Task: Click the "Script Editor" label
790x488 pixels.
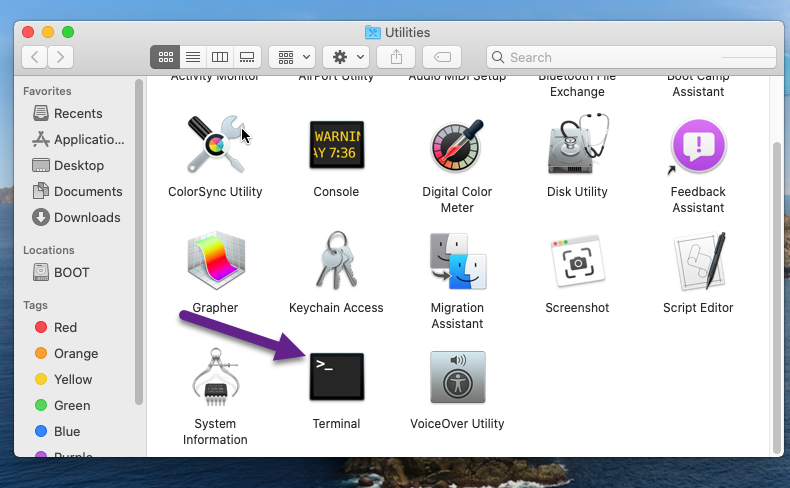Action: (698, 308)
